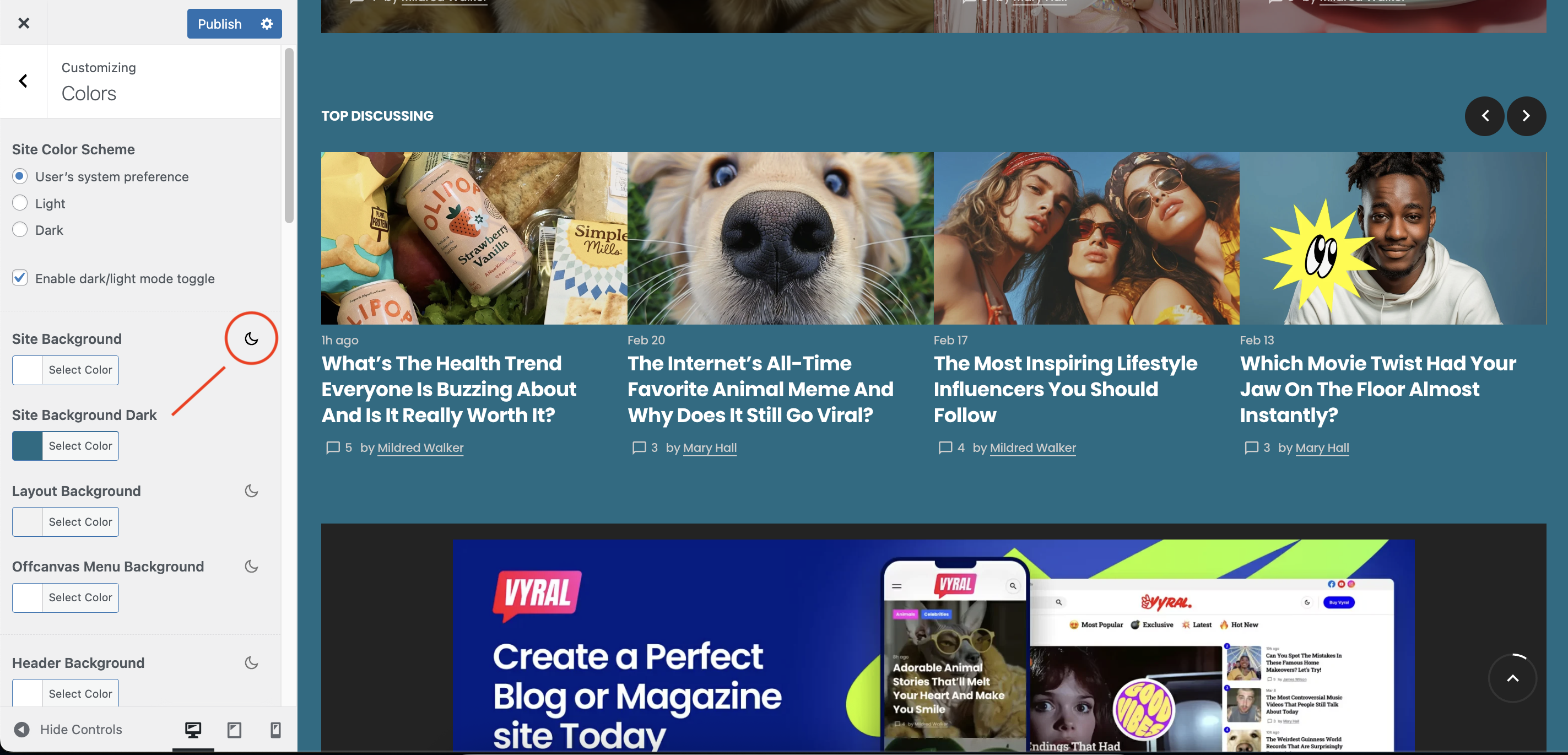Click the Offcanvas Menu Background moon icon
The height and width of the screenshot is (755, 1568).
tap(251, 567)
